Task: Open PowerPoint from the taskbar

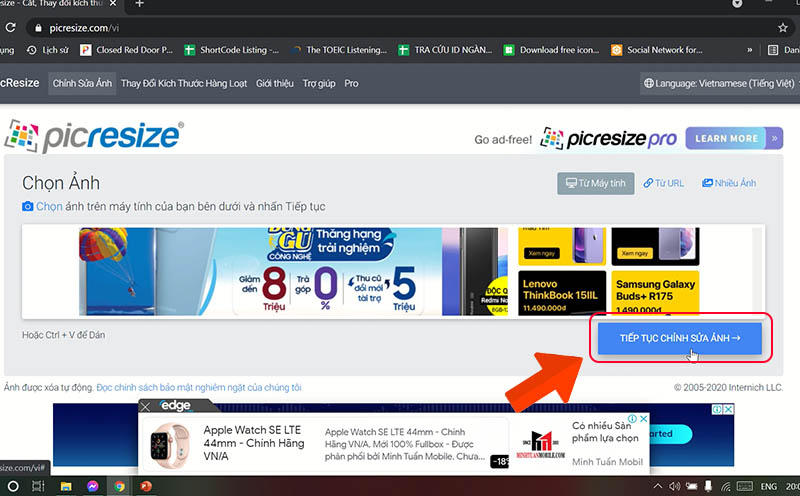Action: [146, 486]
